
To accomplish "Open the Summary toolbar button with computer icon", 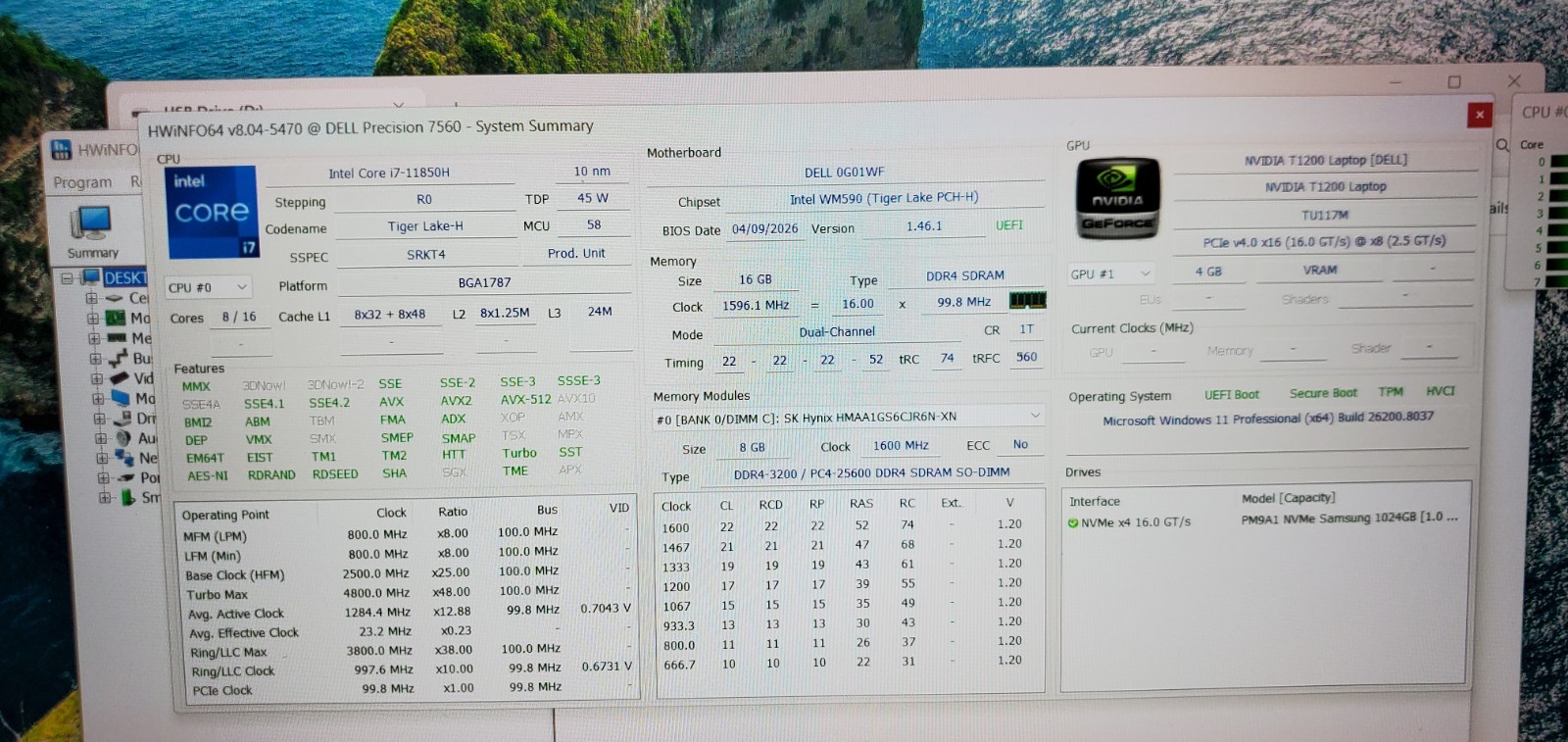I will (92, 231).
